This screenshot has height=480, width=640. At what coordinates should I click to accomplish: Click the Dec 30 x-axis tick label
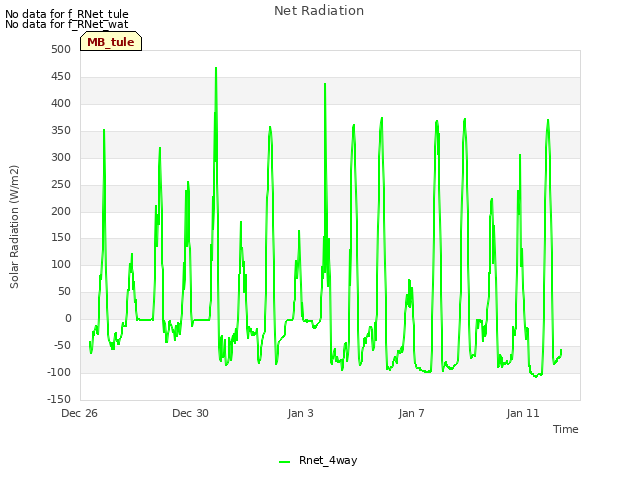coord(190,413)
